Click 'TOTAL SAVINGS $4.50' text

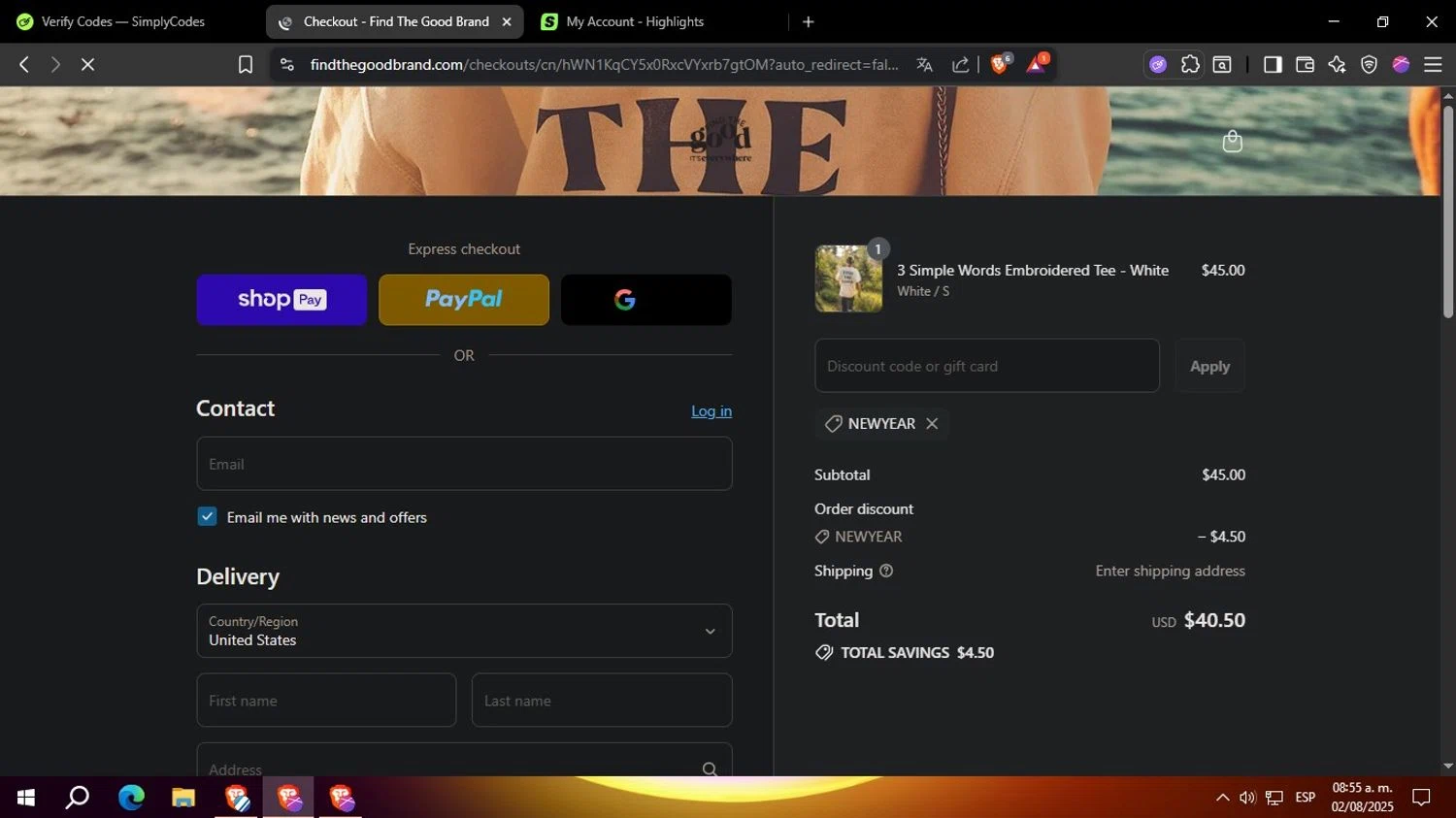(x=917, y=652)
